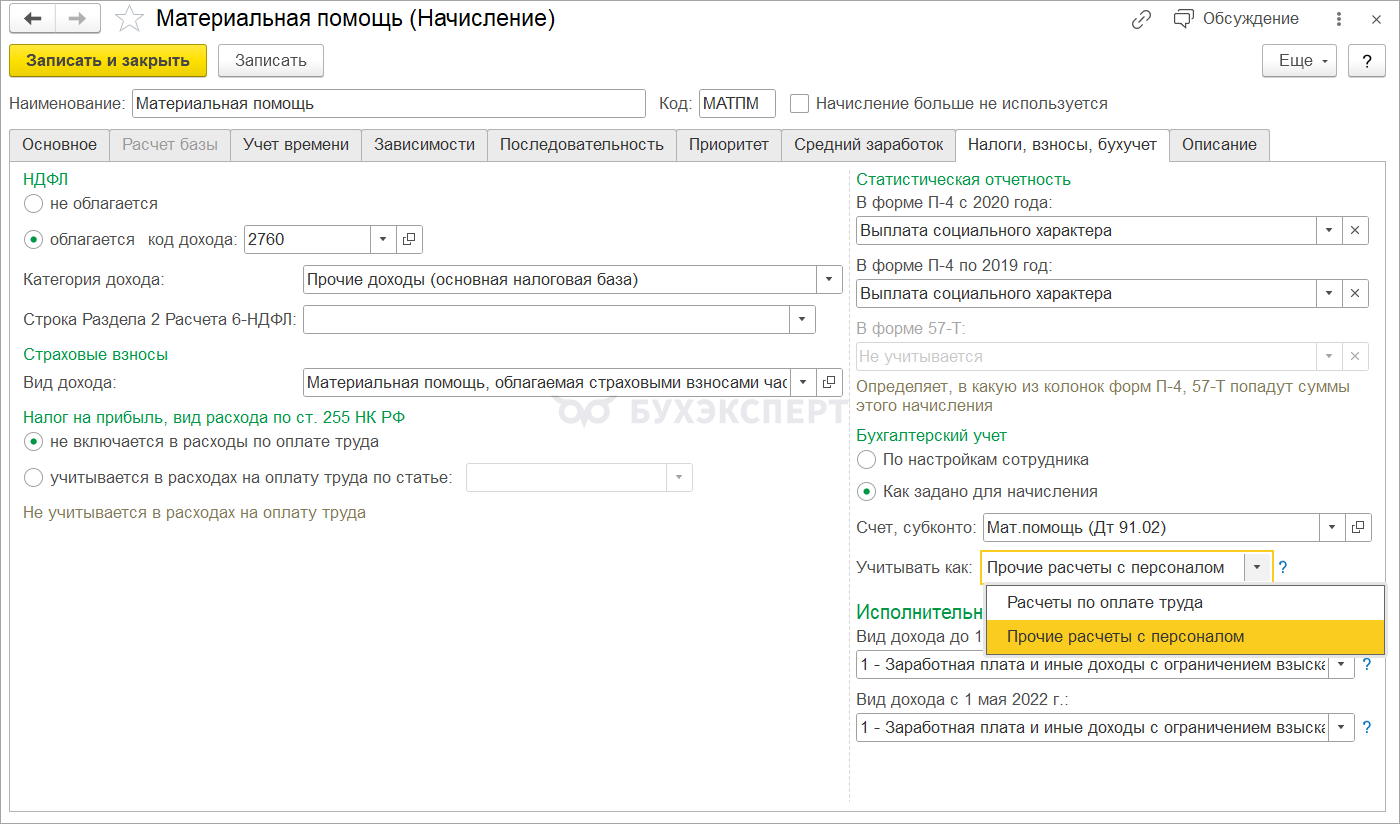1400x824 pixels.
Task: Click help question mark beside Учитывать как
Action: [1283, 567]
